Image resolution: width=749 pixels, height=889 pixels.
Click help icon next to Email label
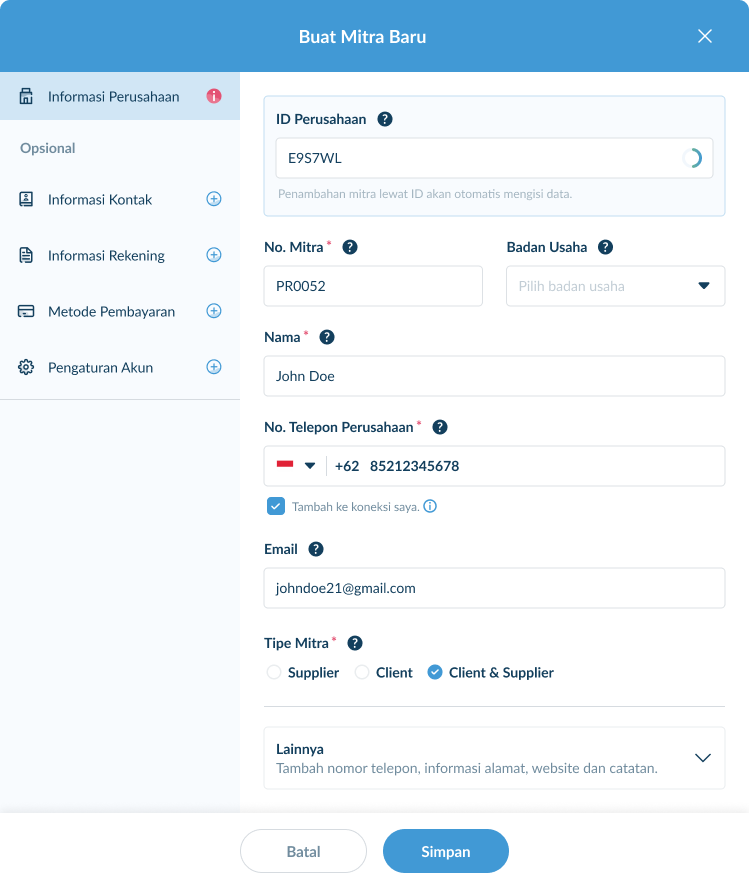316,549
